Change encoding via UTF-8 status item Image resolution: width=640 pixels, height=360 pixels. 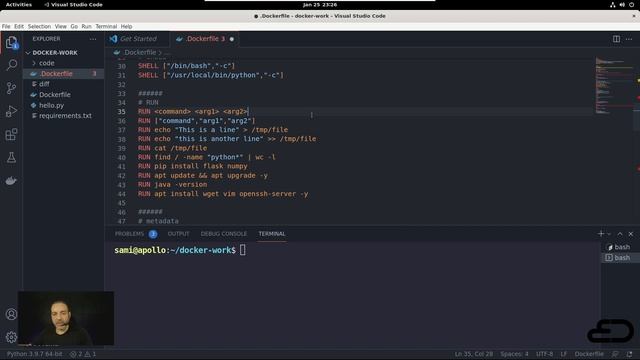544,354
